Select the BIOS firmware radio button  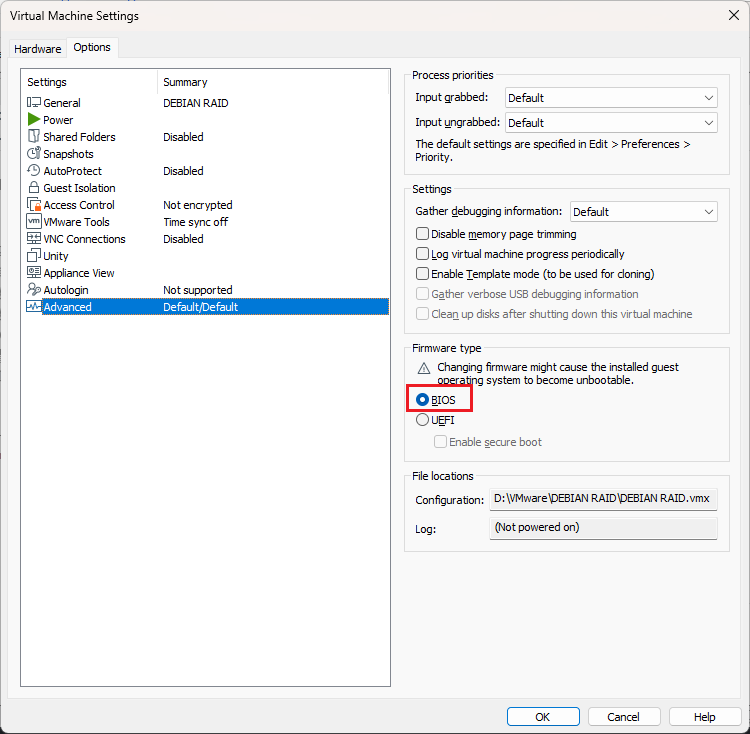[x=422, y=399]
